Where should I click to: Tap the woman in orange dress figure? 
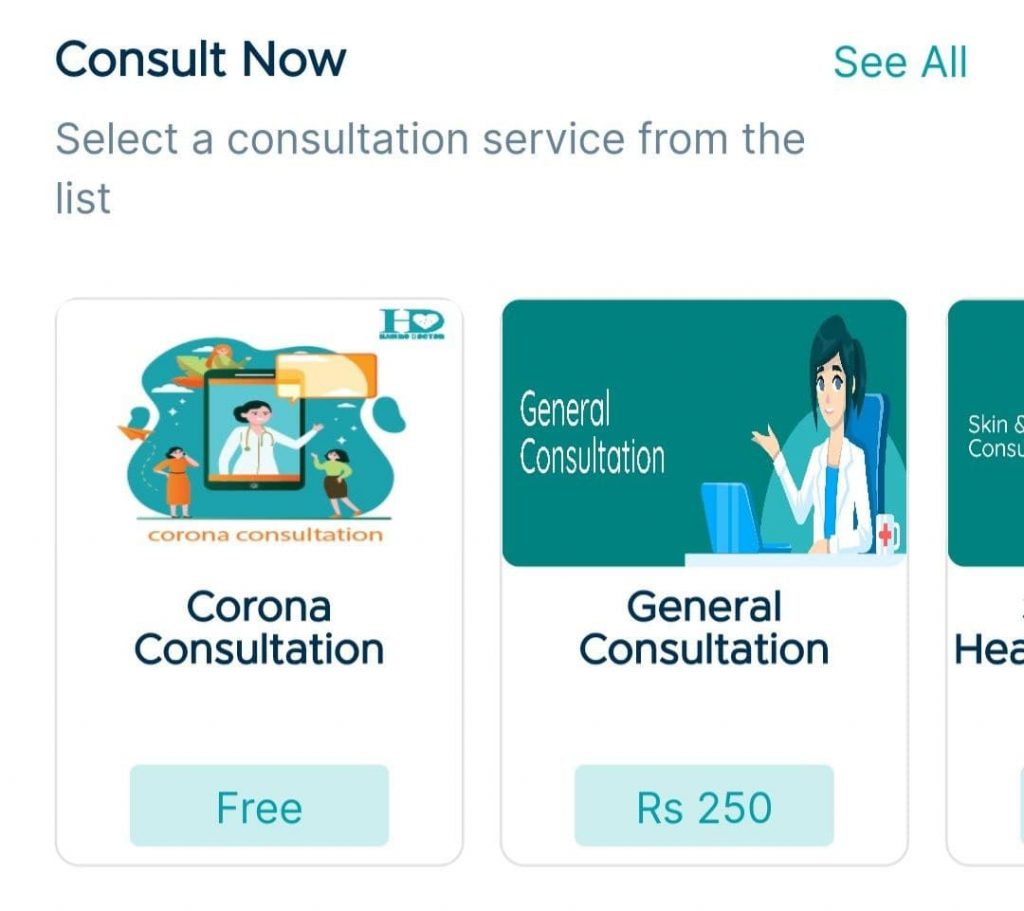coord(177,478)
